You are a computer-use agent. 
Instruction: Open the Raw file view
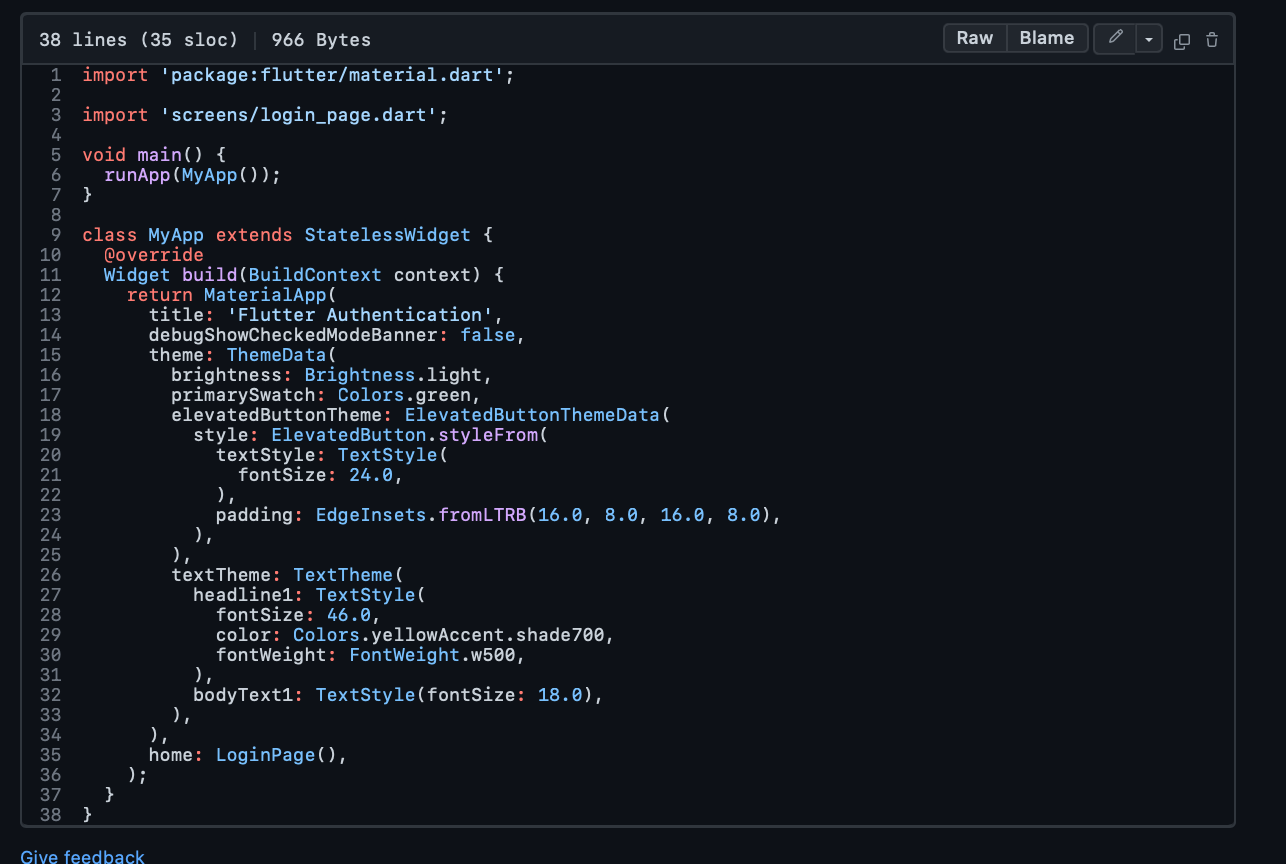(974, 38)
